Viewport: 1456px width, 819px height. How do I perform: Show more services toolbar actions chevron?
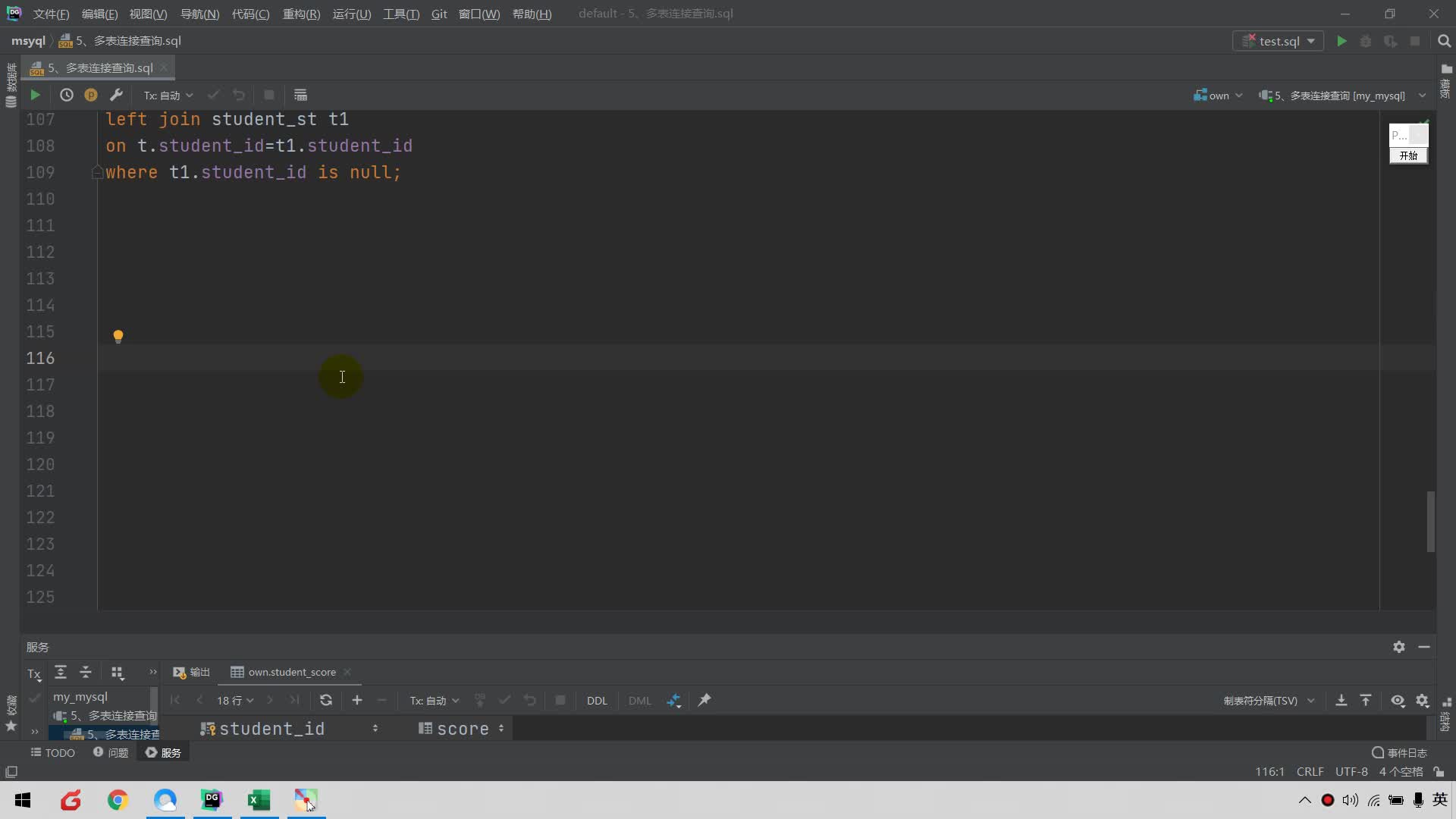coord(152,672)
